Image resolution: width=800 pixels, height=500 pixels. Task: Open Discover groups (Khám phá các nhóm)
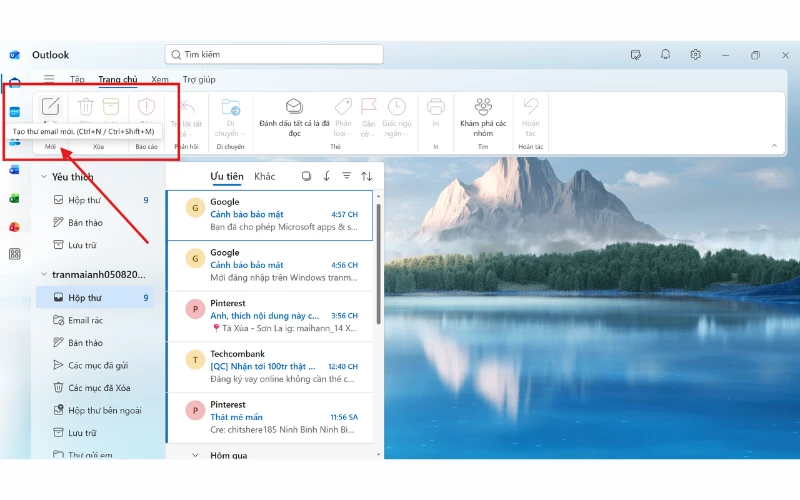point(483,117)
